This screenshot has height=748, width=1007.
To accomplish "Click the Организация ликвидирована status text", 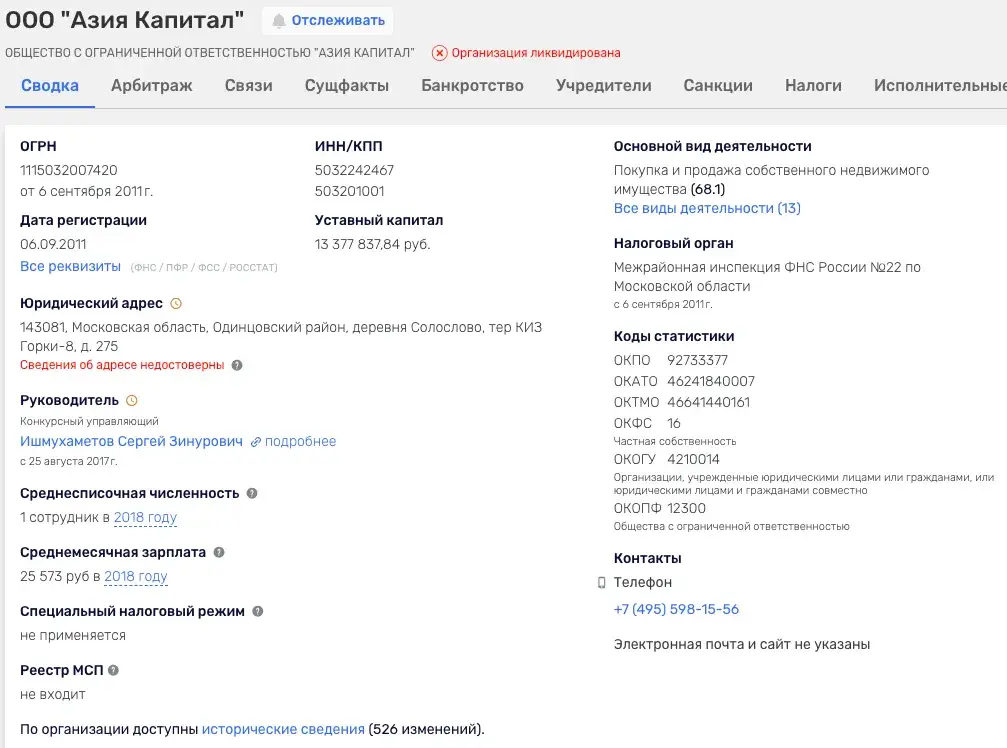I will tap(536, 53).
